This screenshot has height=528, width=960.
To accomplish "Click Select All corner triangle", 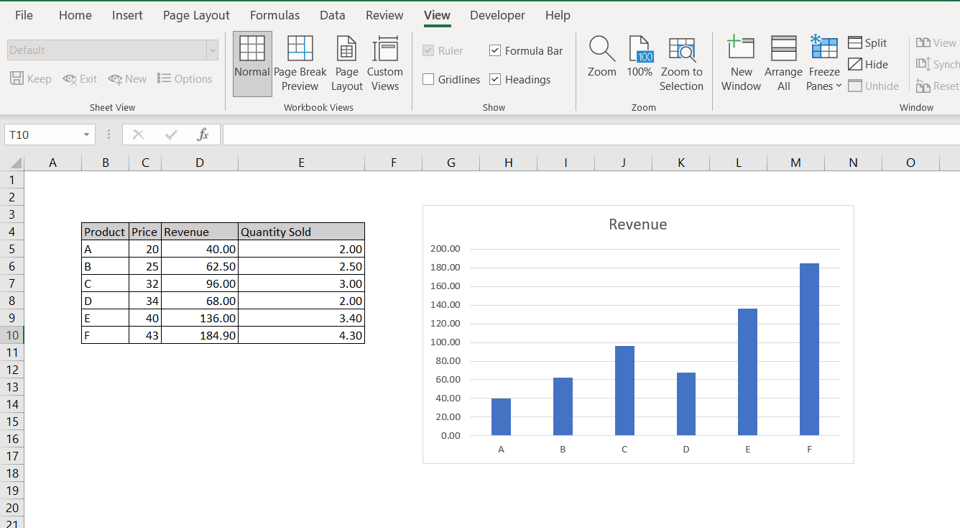I will tap(15, 163).
